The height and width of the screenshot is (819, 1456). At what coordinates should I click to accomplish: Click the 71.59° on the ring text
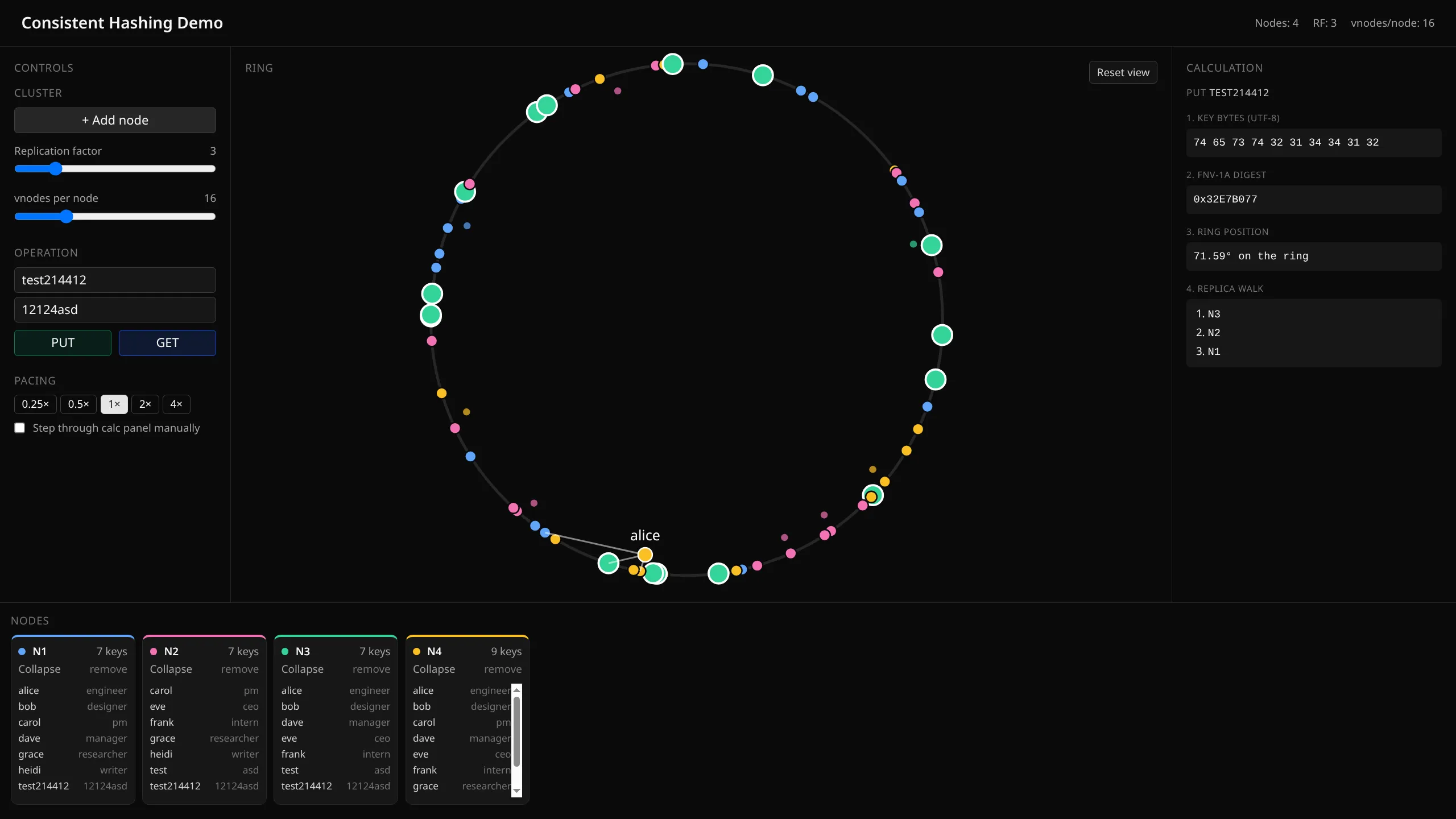point(1251,256)
